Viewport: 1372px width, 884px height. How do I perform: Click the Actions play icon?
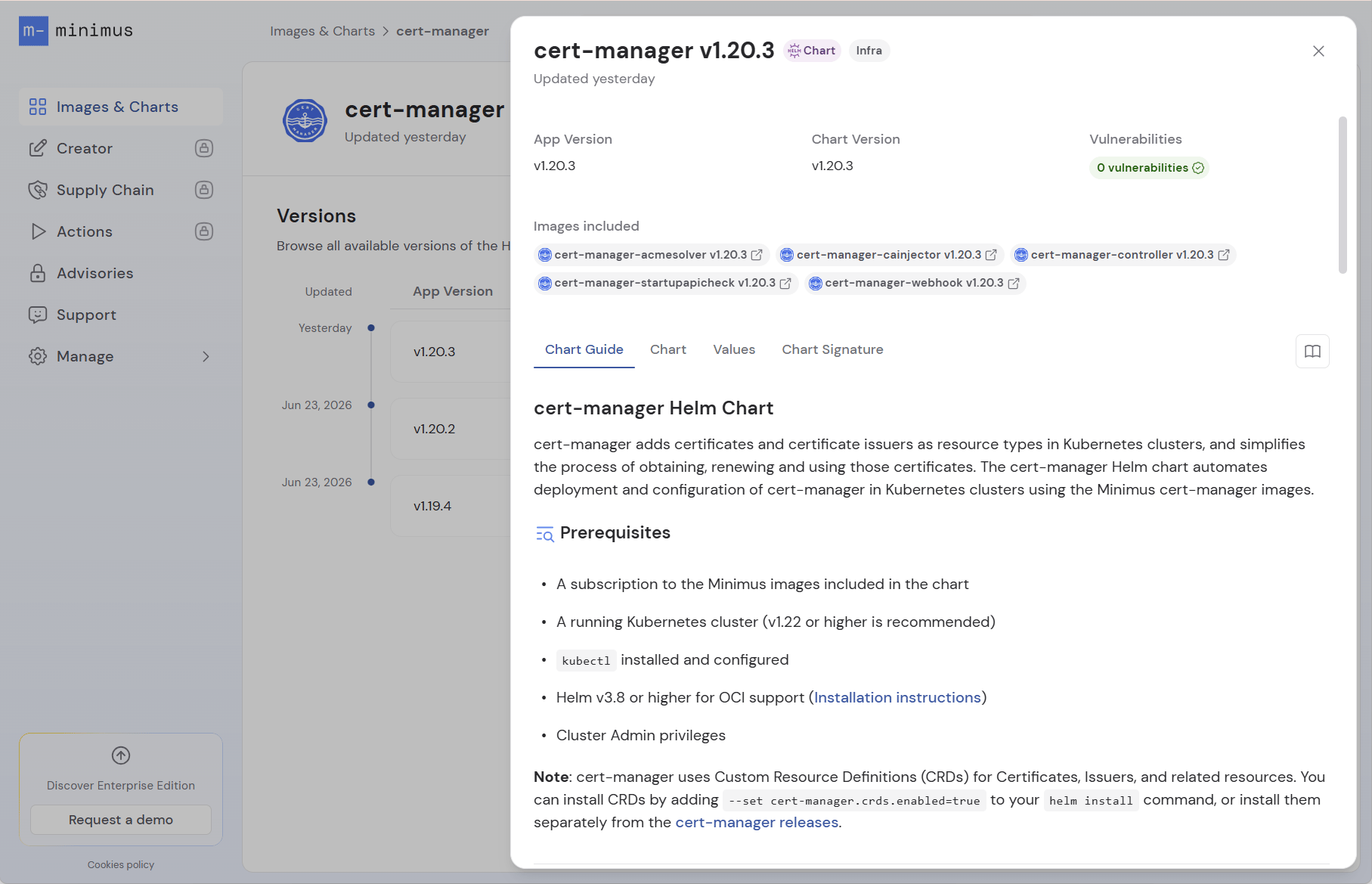[38, 231]
